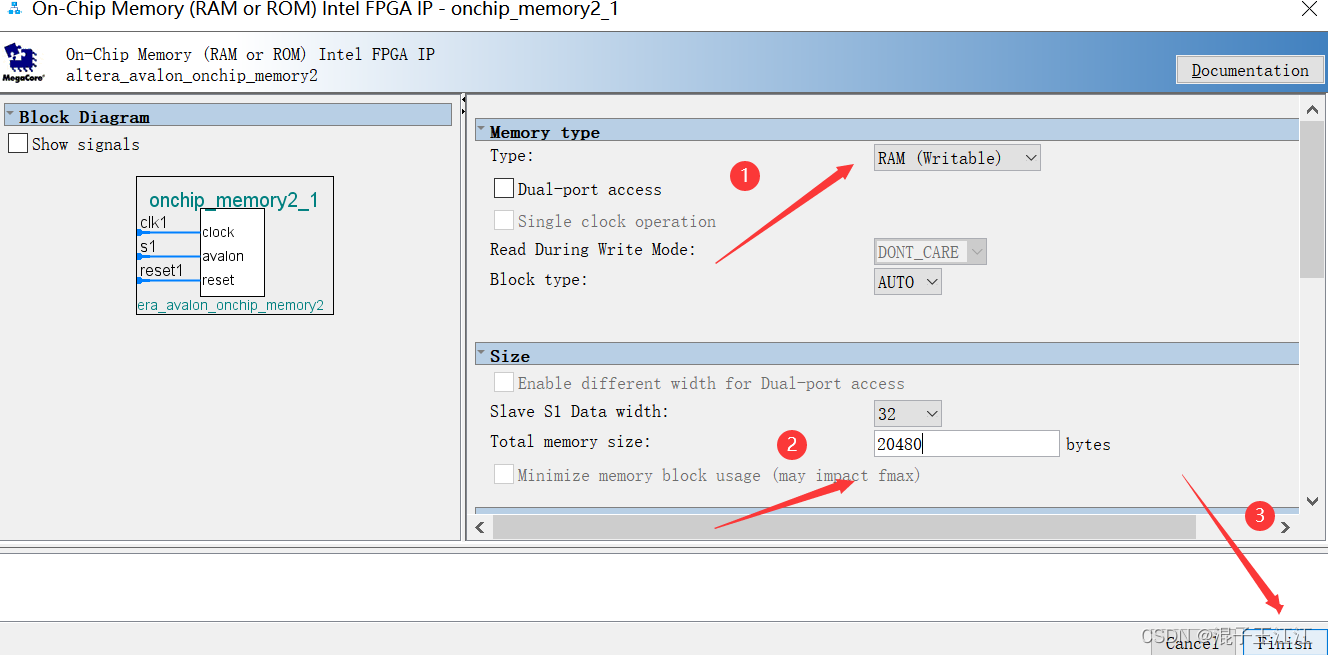This screenshot has height=655, width=1328.
Task: Click the vertical scrollbar thumb
Action: 1313,198
